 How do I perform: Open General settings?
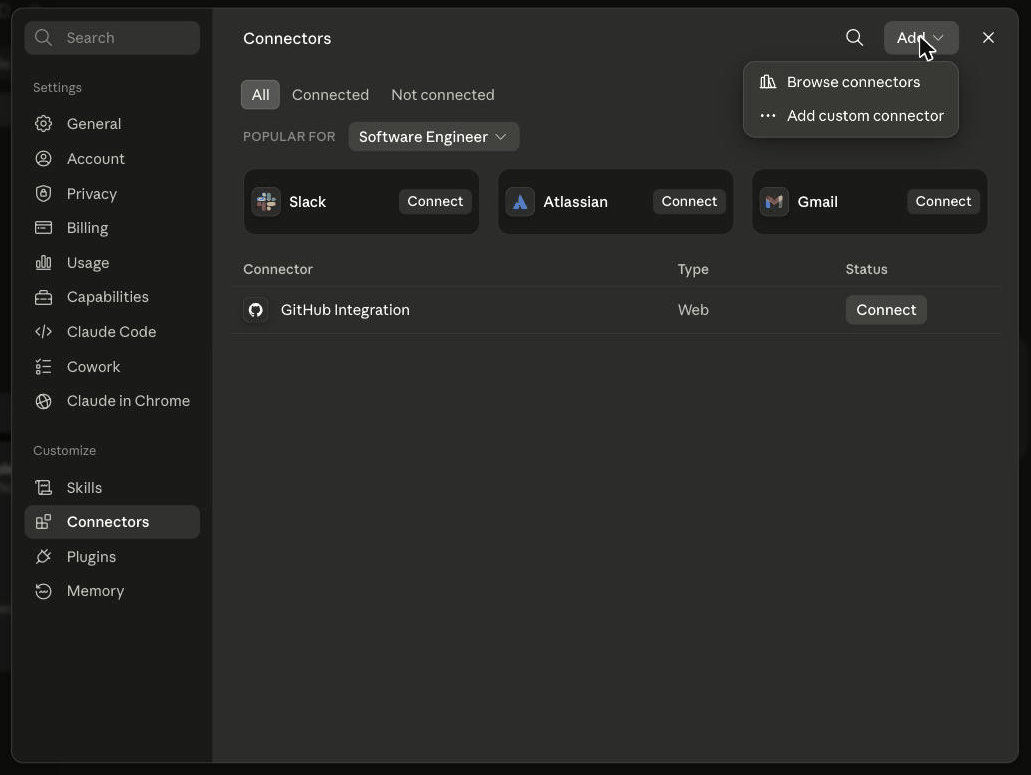(x=112, y=124)
